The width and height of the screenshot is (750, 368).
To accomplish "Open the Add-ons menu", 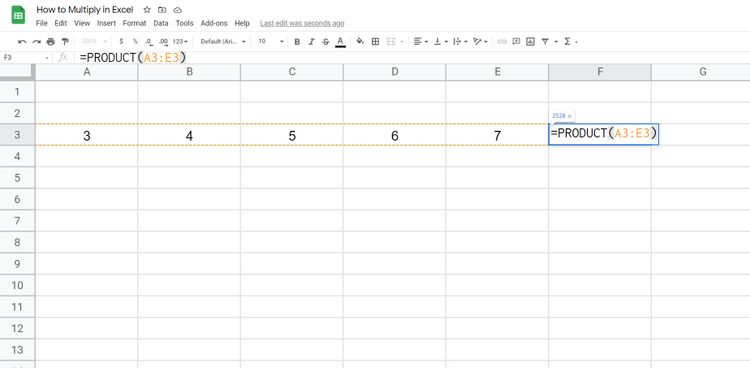I will [214, 23].
